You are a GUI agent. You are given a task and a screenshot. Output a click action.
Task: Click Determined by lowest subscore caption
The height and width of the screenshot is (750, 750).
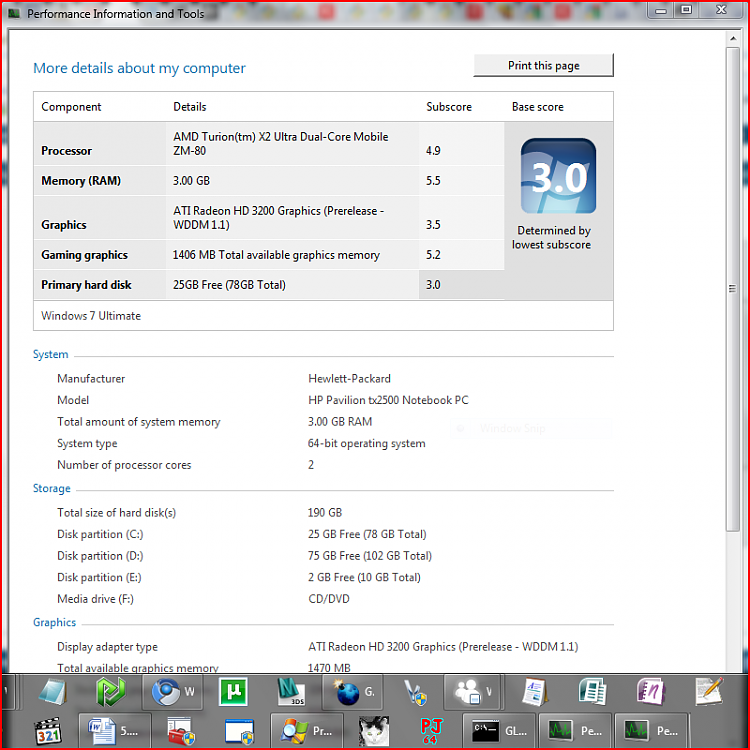click(x=551, y=238)
